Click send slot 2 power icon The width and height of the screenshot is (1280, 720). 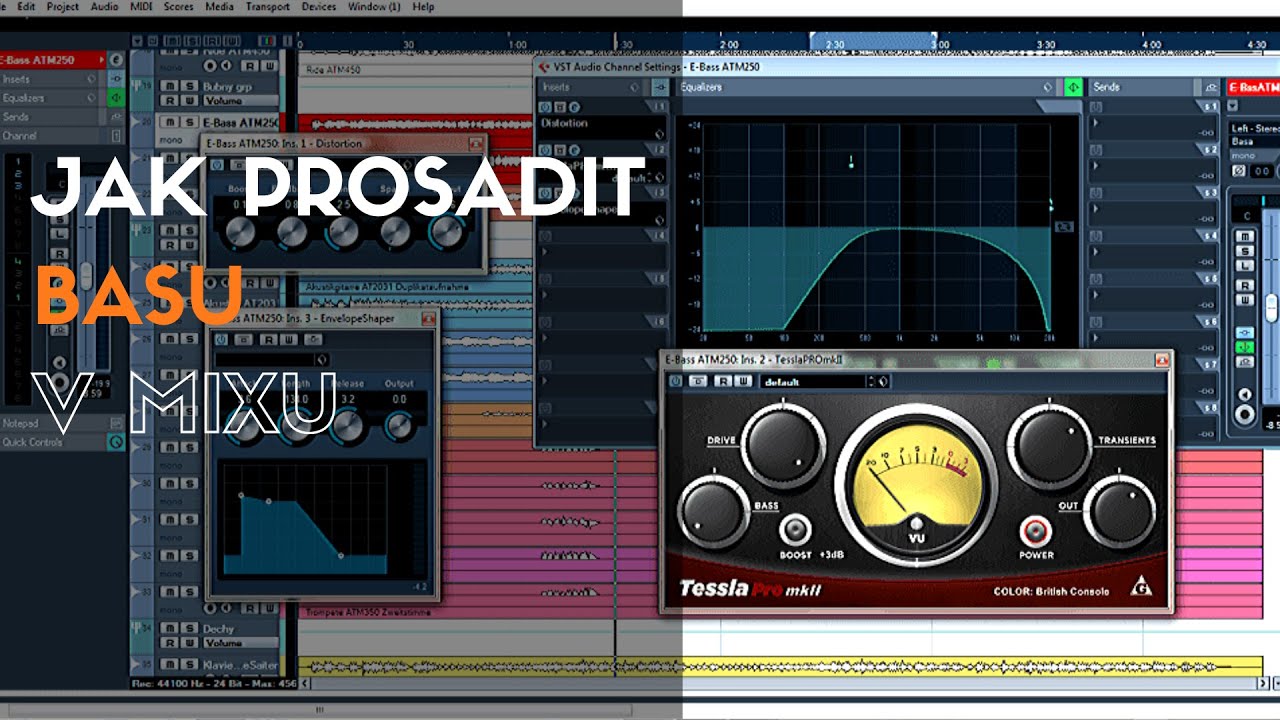point(1095,150)
